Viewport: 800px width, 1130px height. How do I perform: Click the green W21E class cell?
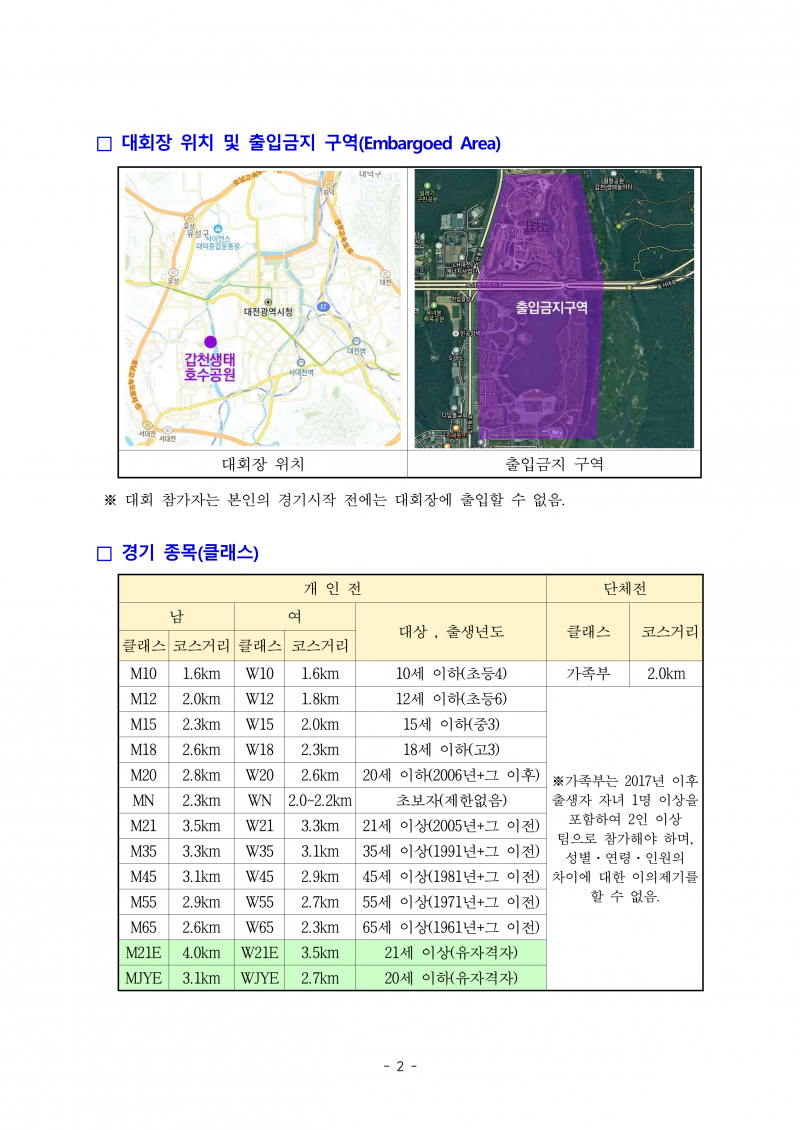coord(259,953)
